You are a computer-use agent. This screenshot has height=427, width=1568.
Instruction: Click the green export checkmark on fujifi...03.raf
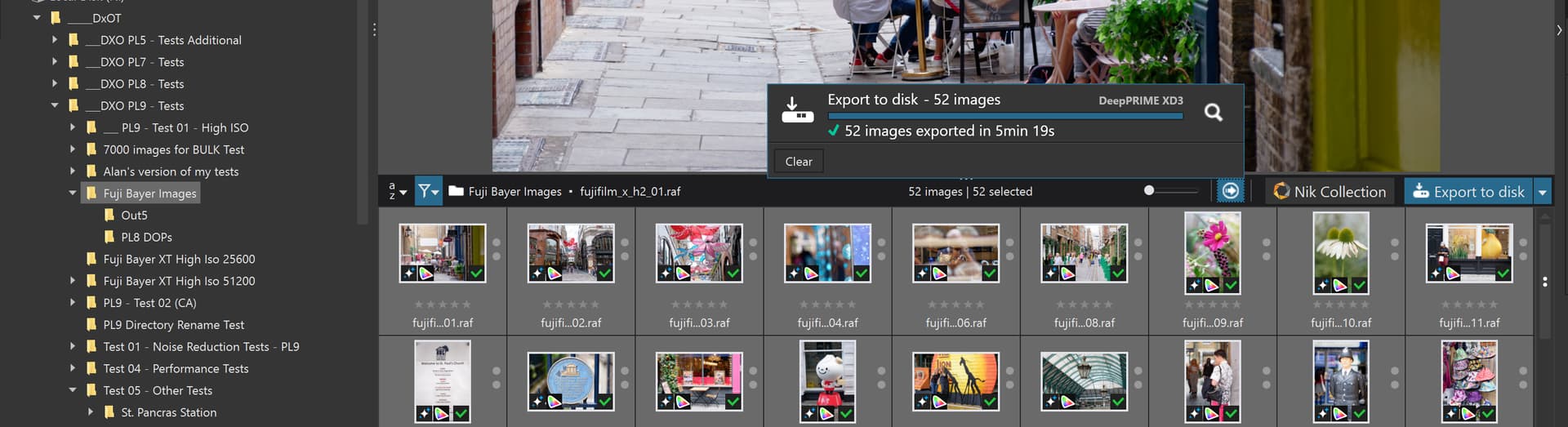tap(733, 274)
